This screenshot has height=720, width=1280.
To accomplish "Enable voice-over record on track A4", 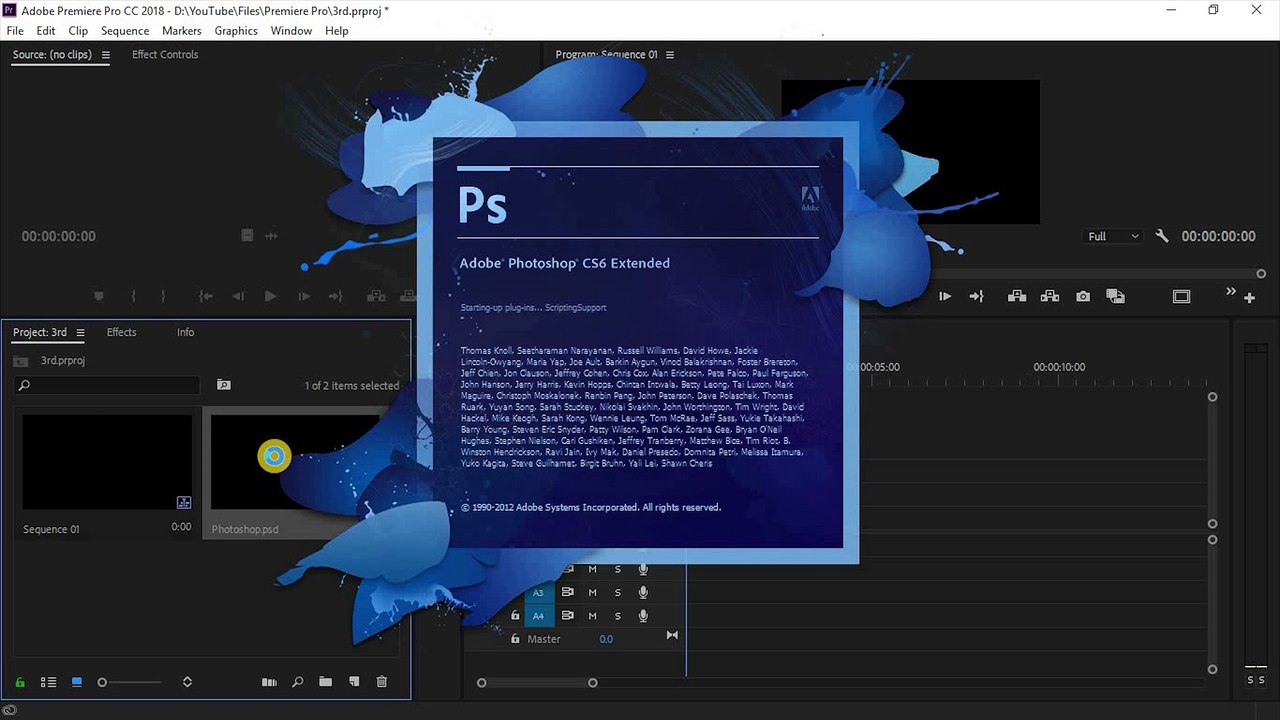I will click(x=643, y=616).
